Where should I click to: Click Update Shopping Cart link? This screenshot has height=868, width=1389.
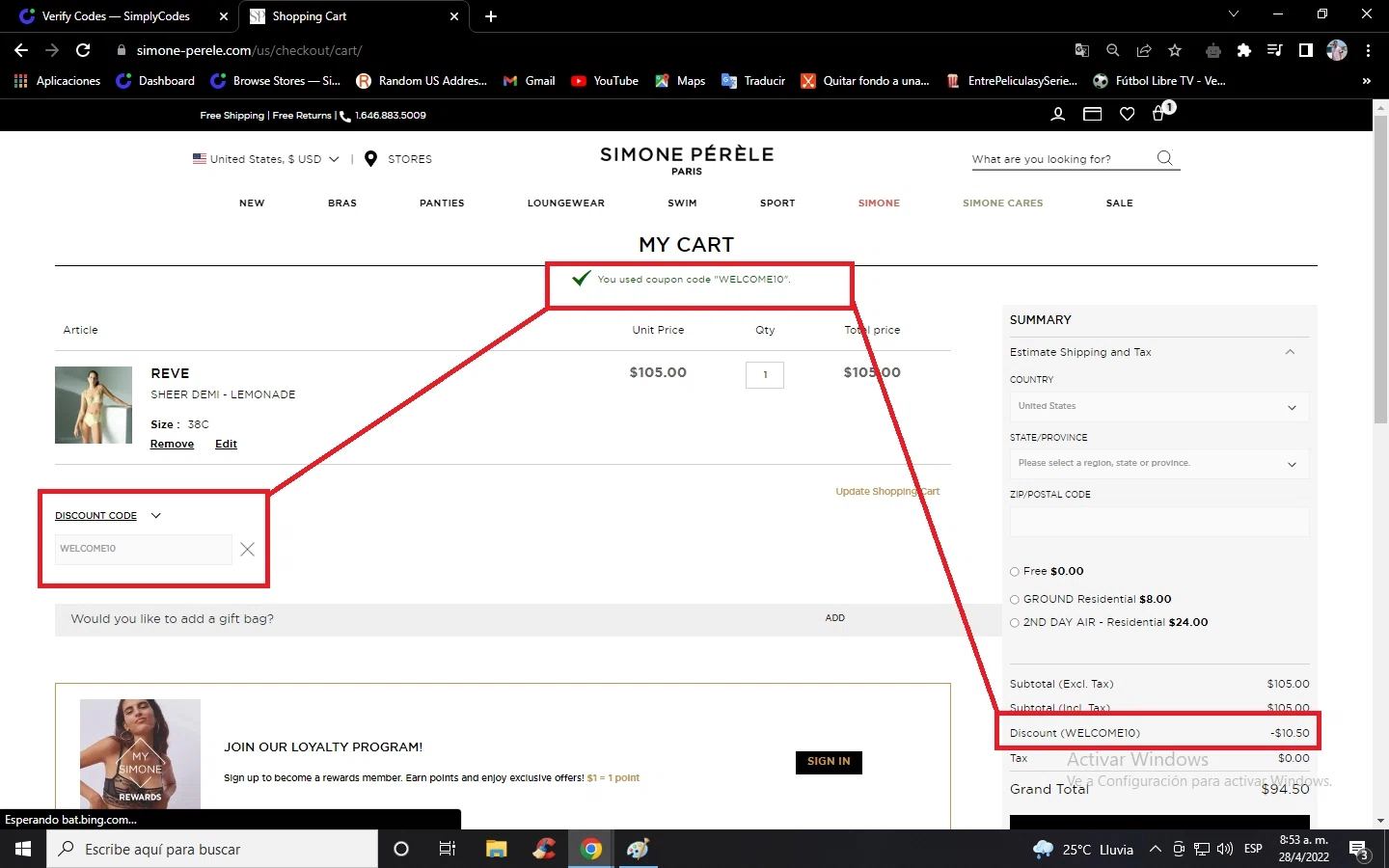pos(887,492)
